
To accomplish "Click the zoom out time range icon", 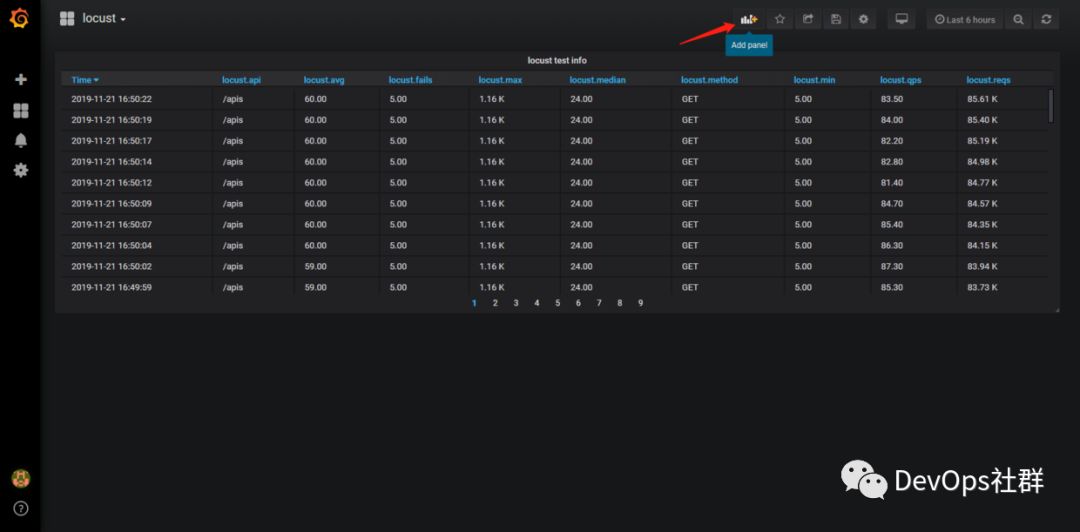I will coord(1018,19).
